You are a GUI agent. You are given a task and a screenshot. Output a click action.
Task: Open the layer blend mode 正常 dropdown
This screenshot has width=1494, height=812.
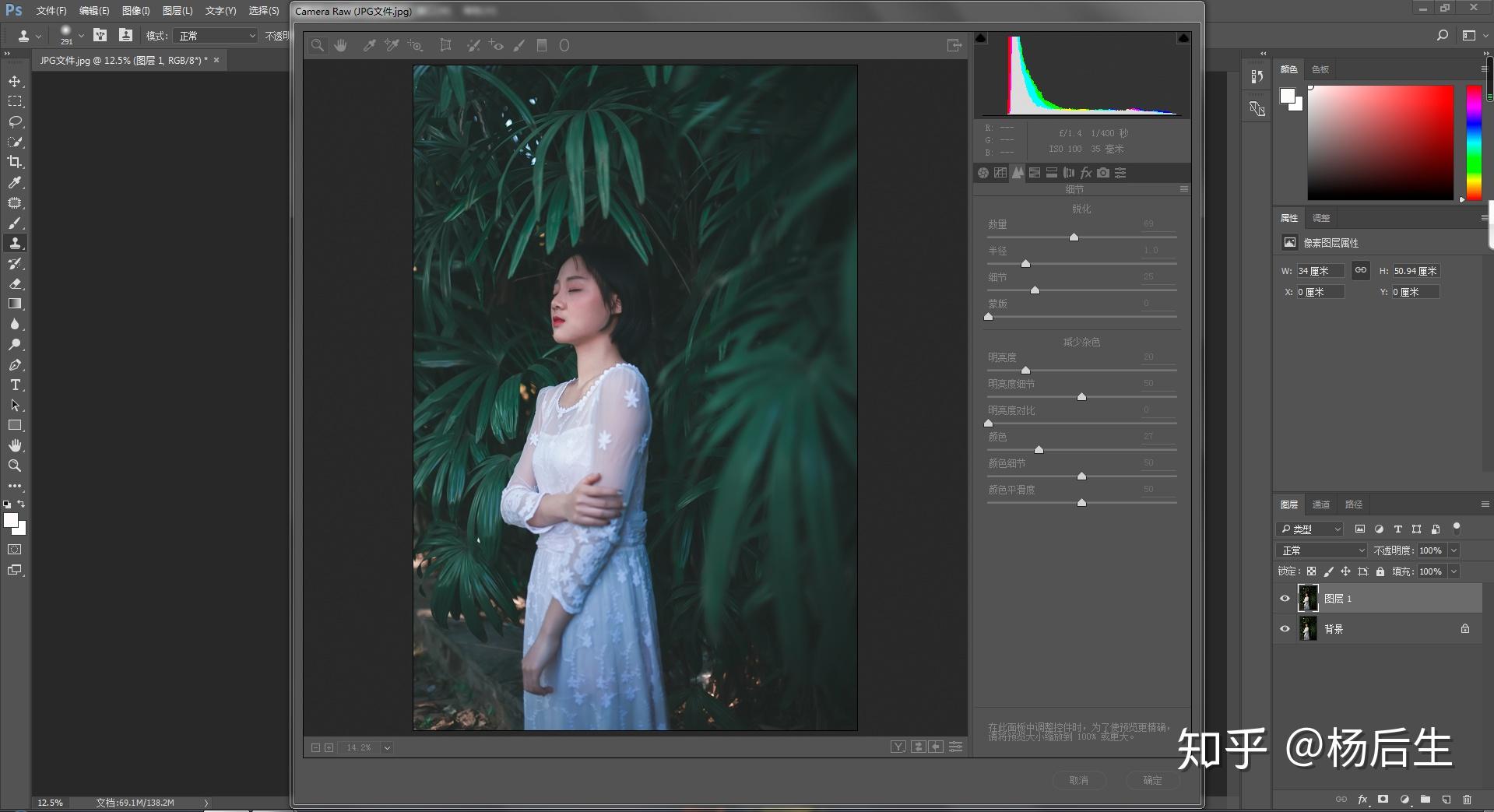click(1322, 550)
